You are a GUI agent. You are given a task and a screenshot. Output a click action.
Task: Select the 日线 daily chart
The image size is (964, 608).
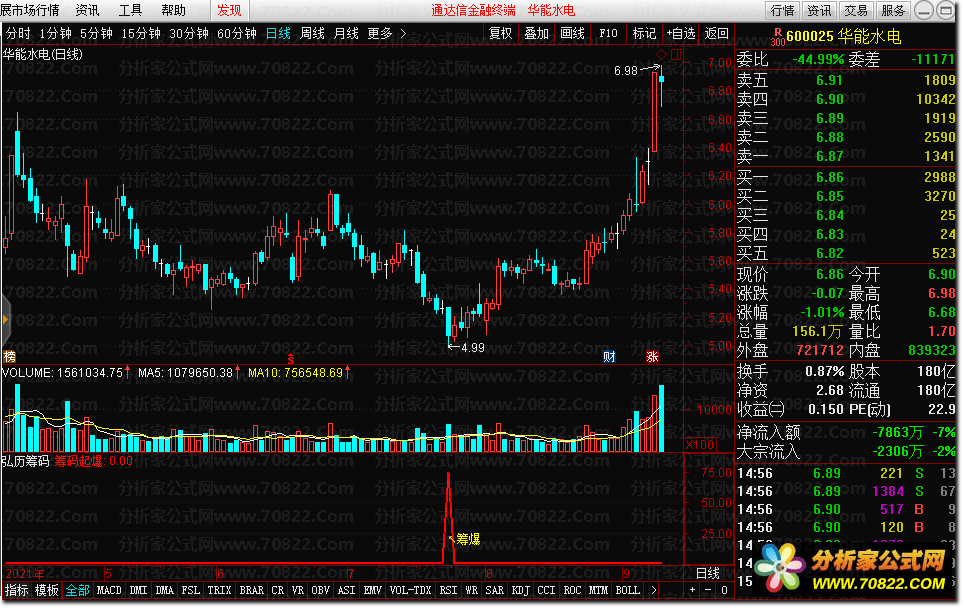tap(278, 34)
